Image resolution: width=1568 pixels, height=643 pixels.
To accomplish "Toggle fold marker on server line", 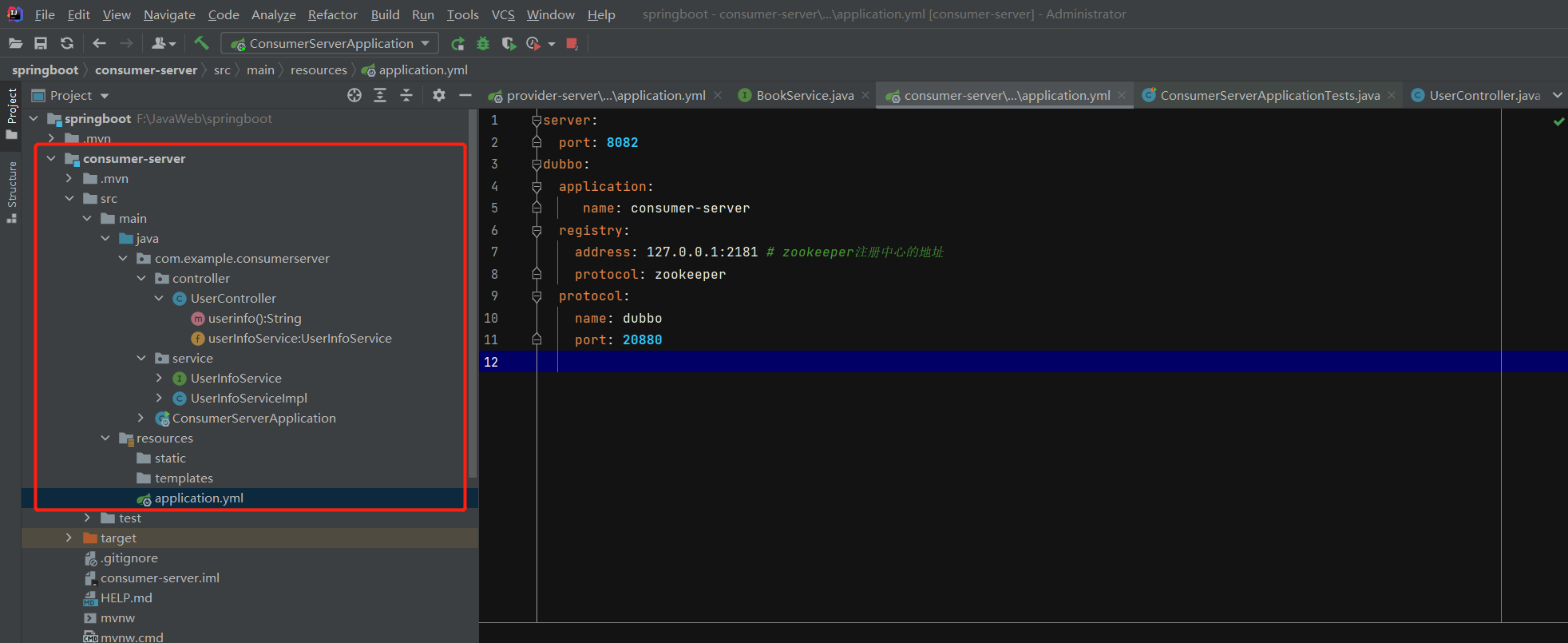I will coord(537,121).
